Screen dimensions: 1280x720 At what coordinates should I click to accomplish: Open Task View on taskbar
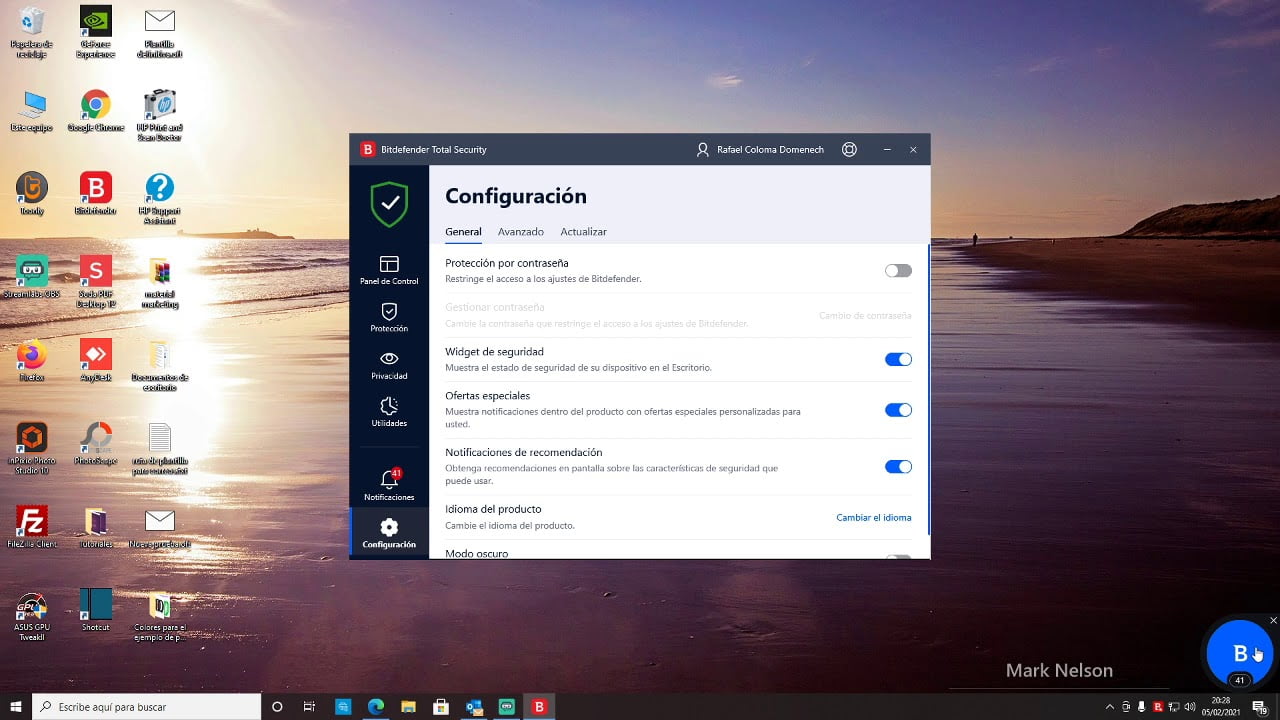point(309,707)
